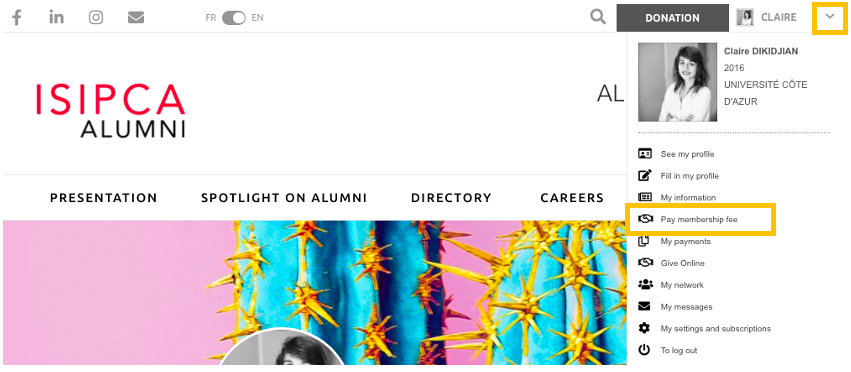Open the See my profile link
This screenshot has height=372, width=851.
[687, 154]
